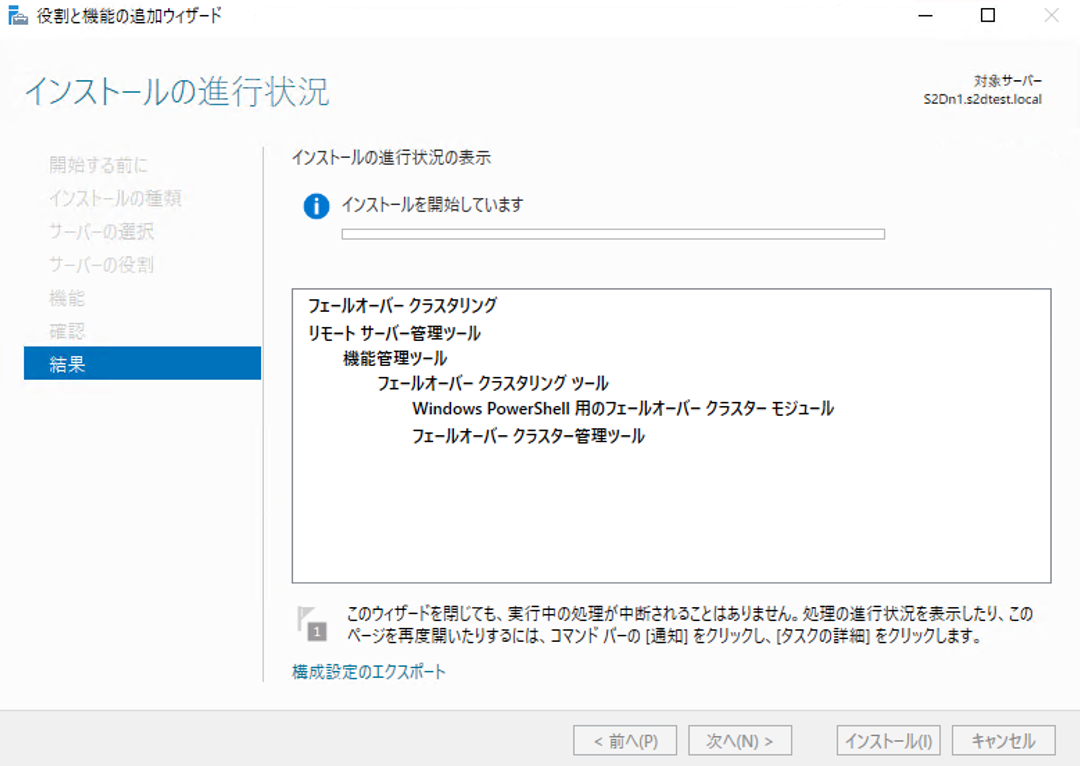Click the インストール button
1080x766 pixels.
pyautogui.click(x=888, y=740)
